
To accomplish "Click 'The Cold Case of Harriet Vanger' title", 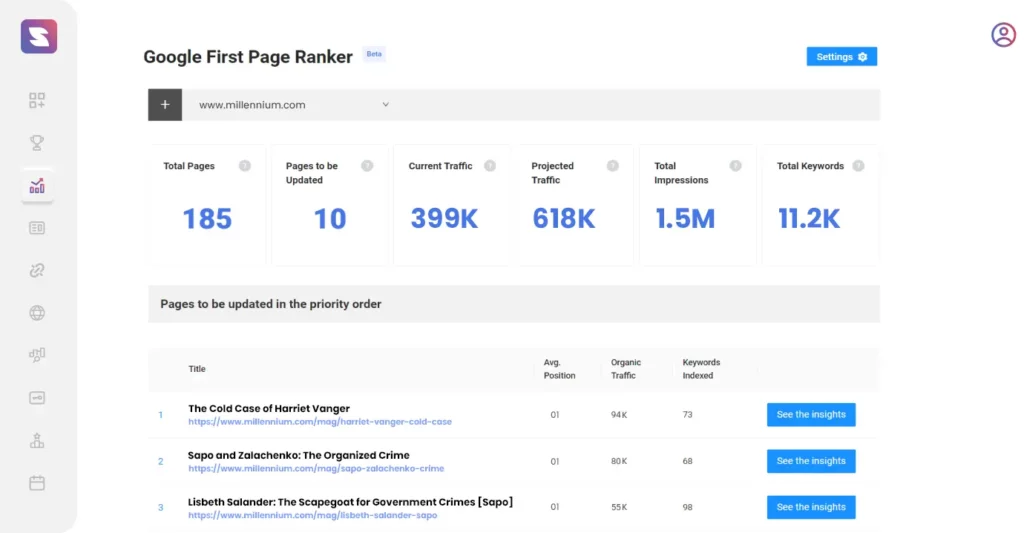I will tap(269, 408).
